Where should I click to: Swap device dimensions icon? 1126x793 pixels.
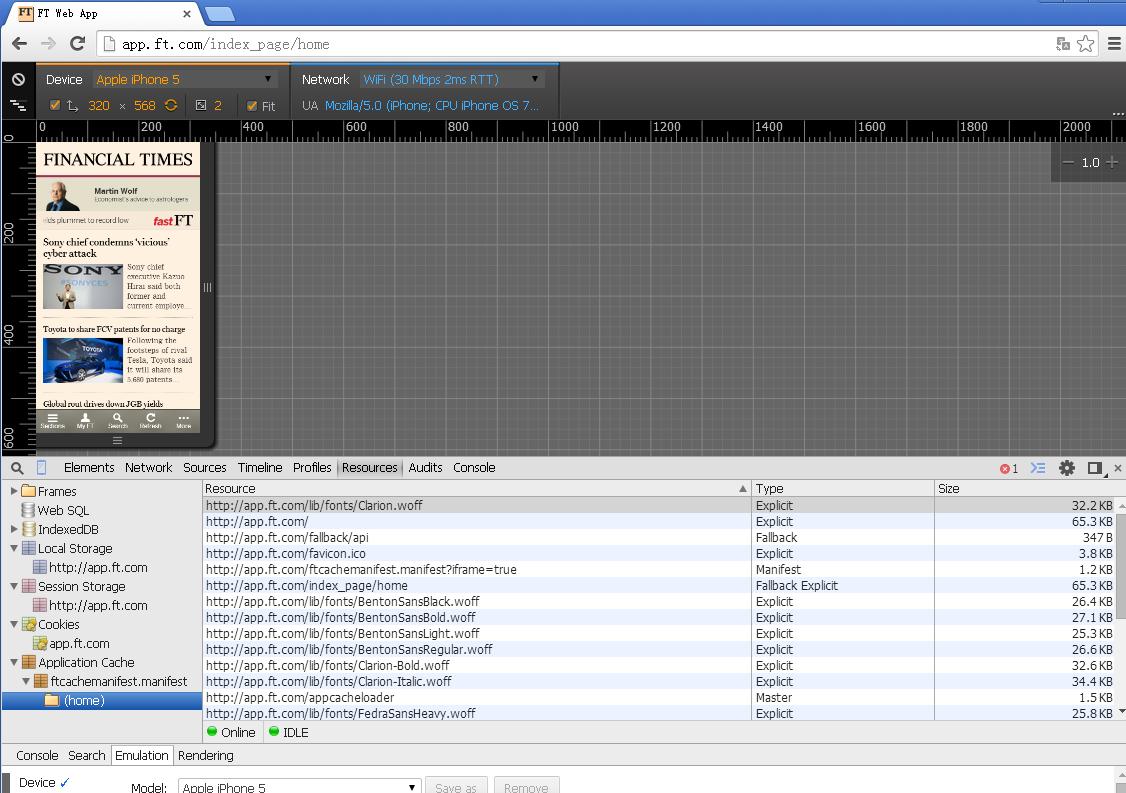click(x=73, y=106)
